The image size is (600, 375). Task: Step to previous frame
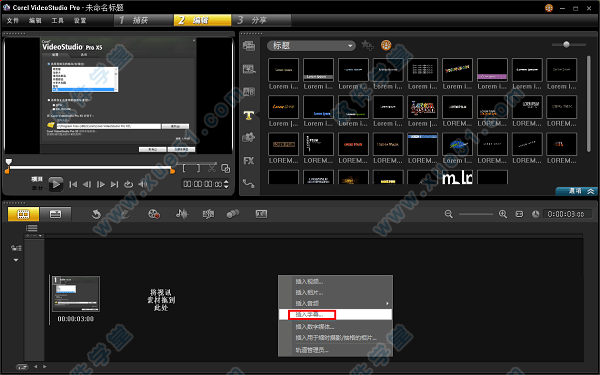pyautogui.click(x=87, y=184)
